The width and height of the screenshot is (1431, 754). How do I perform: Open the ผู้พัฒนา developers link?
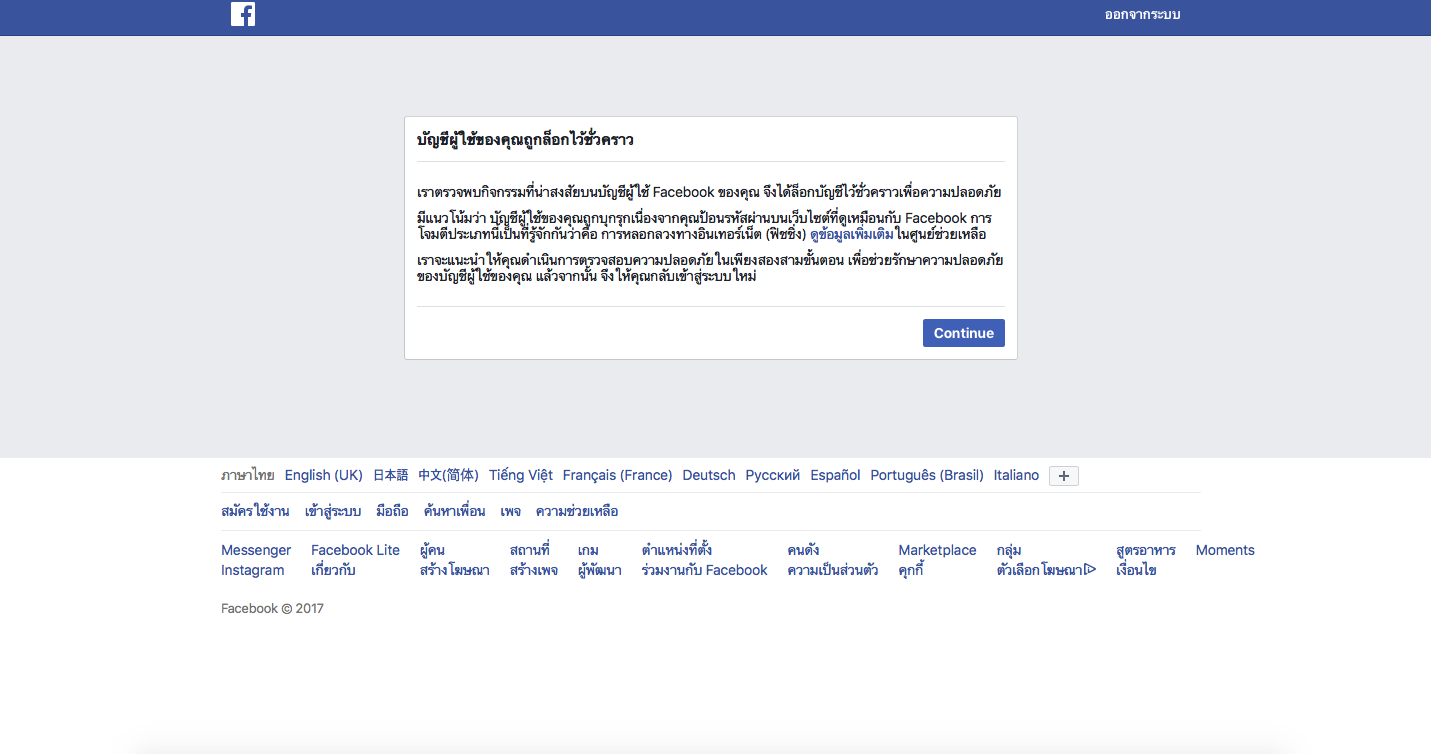600,570
